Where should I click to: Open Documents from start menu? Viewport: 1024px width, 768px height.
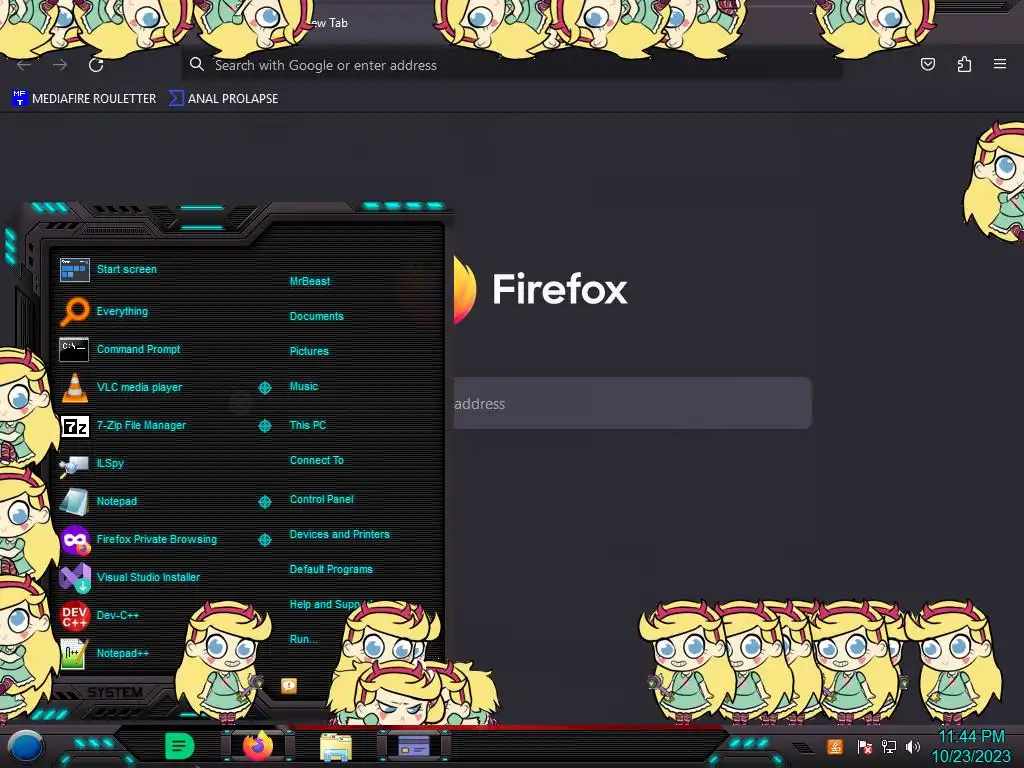(x=317, y=316)
